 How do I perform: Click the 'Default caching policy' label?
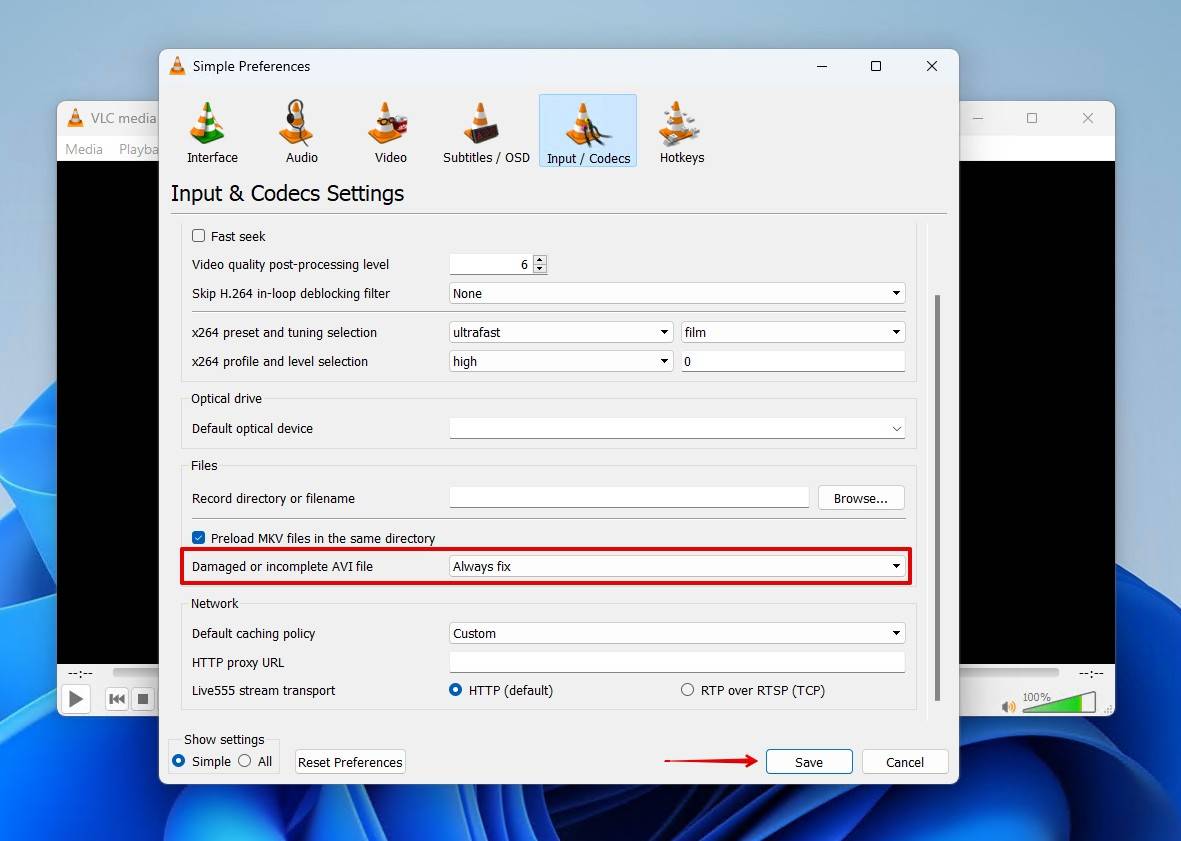tap(253, 633)
